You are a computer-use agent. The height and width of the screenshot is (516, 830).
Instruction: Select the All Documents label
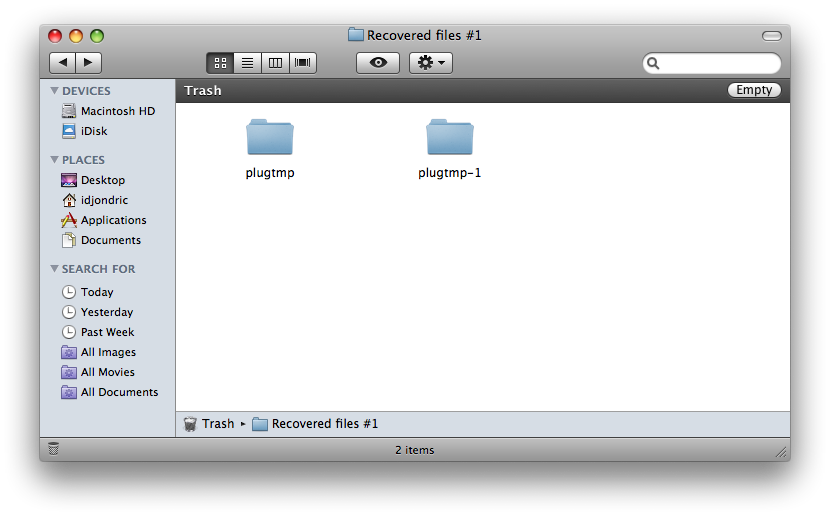[119, 392]
